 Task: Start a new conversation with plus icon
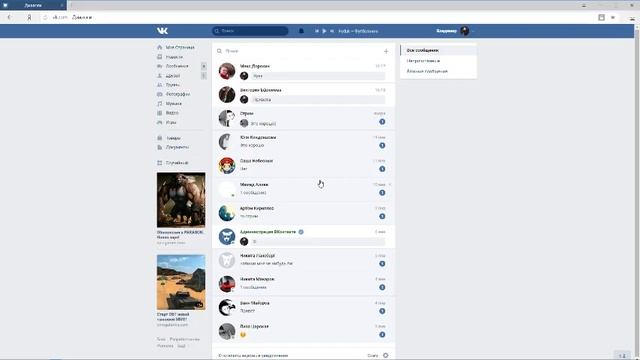coord(386,51)
